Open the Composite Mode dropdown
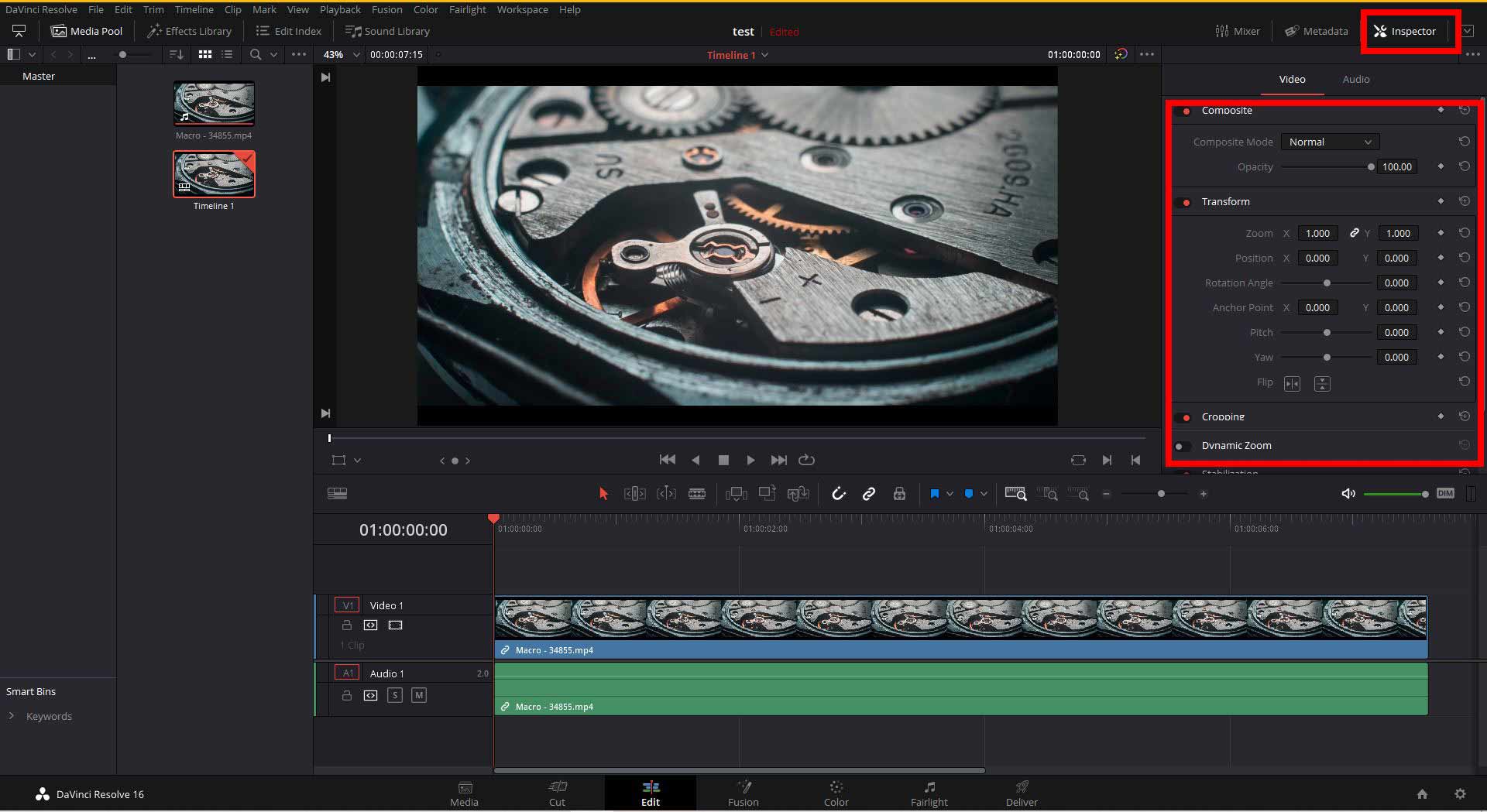The width and height of the screenshot is (1487, 812). (x=1329, y=142)
